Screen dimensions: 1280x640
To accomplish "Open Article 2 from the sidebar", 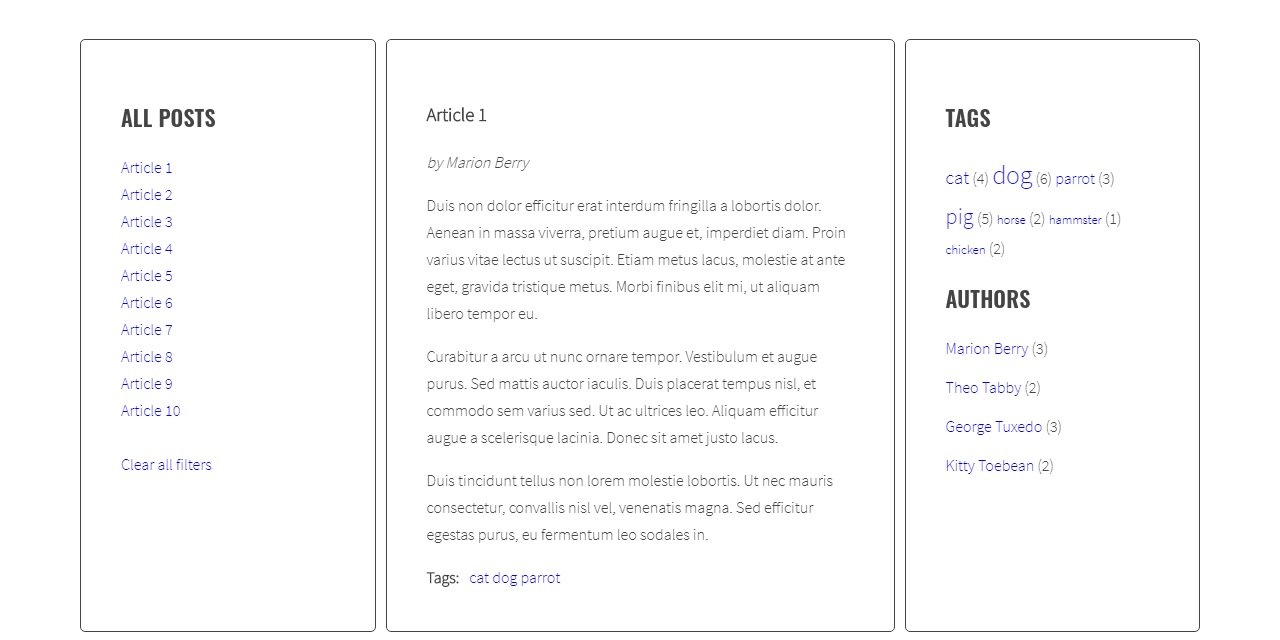I will (146, 194).
